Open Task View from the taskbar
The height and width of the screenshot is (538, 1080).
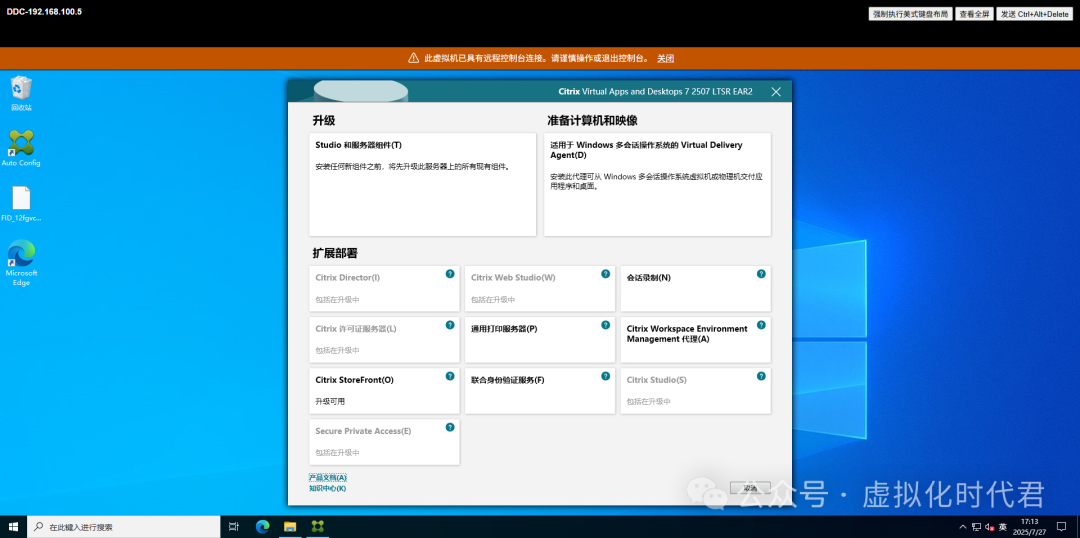coord(233,526)
